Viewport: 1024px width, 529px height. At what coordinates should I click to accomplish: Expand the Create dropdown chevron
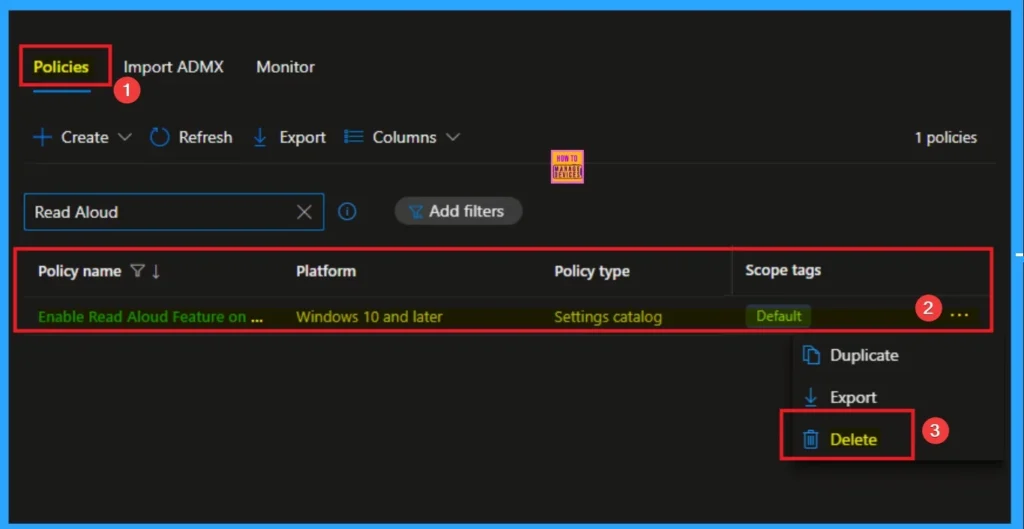click(125, 137)
